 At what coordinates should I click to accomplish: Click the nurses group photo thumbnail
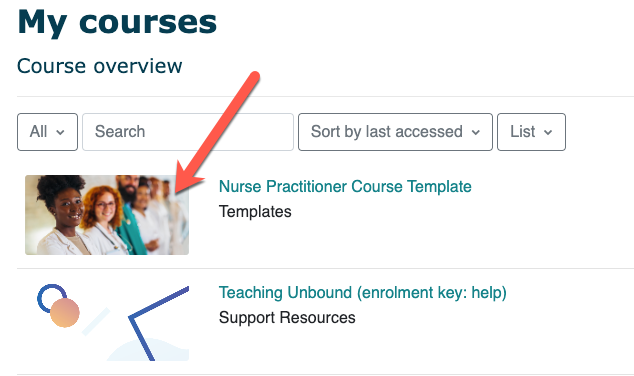pyautogui.click(x=107, y=215)
